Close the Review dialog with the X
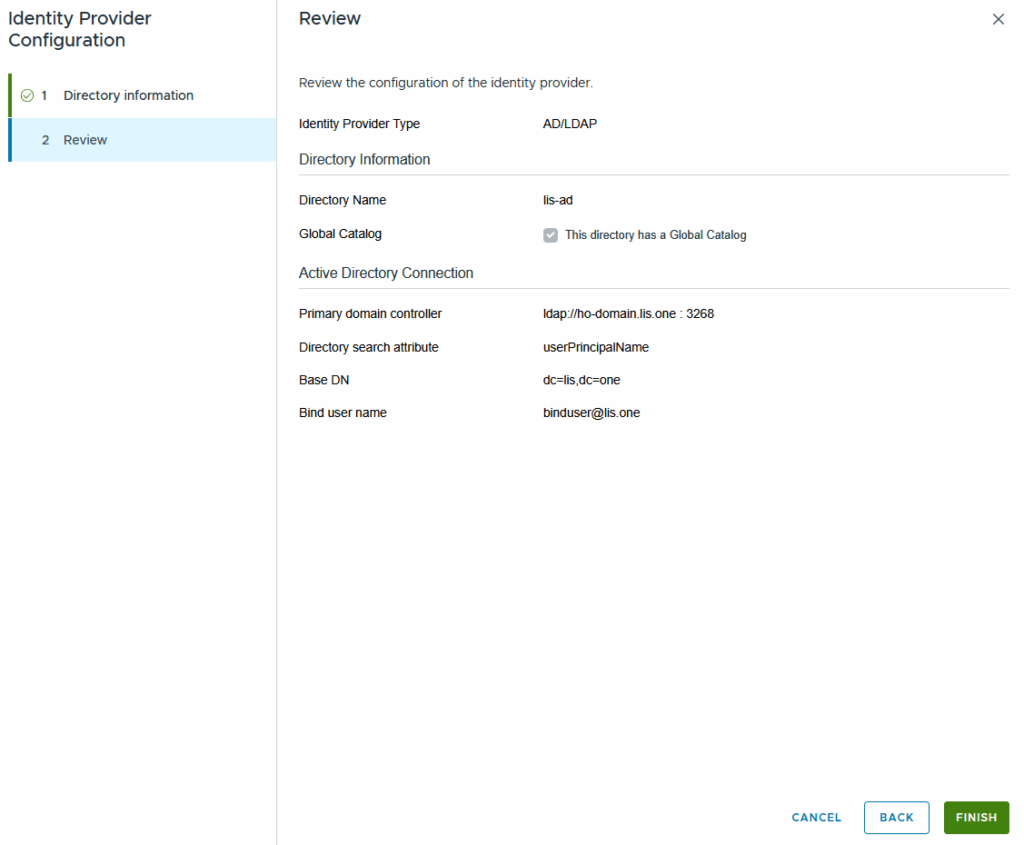The width and height of the screenshot is (1024, 845). tap(998, 19)
